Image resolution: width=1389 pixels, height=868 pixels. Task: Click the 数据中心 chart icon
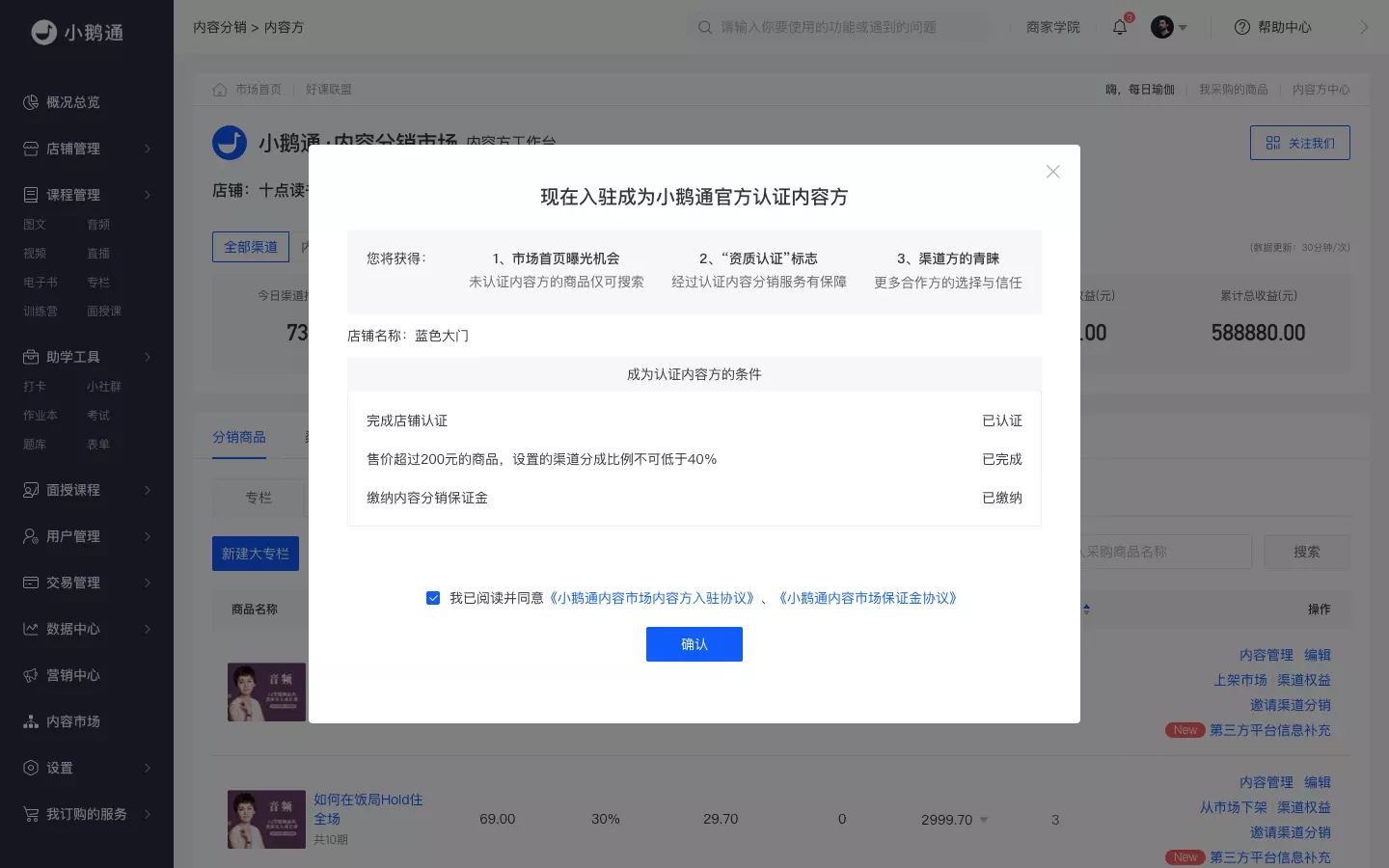pyautogui.click(x=31, y=629)
